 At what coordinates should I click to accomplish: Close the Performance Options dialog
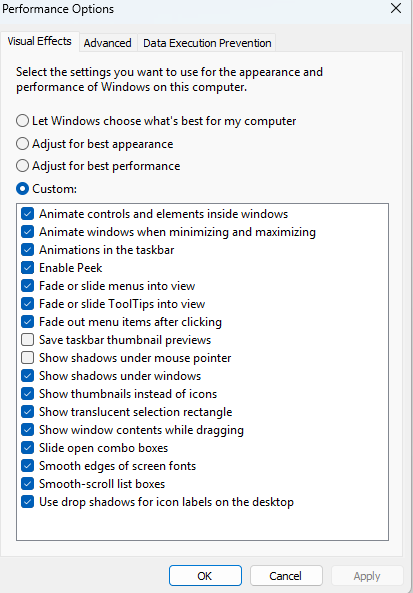pyautogui.click(x=396, y=8)
